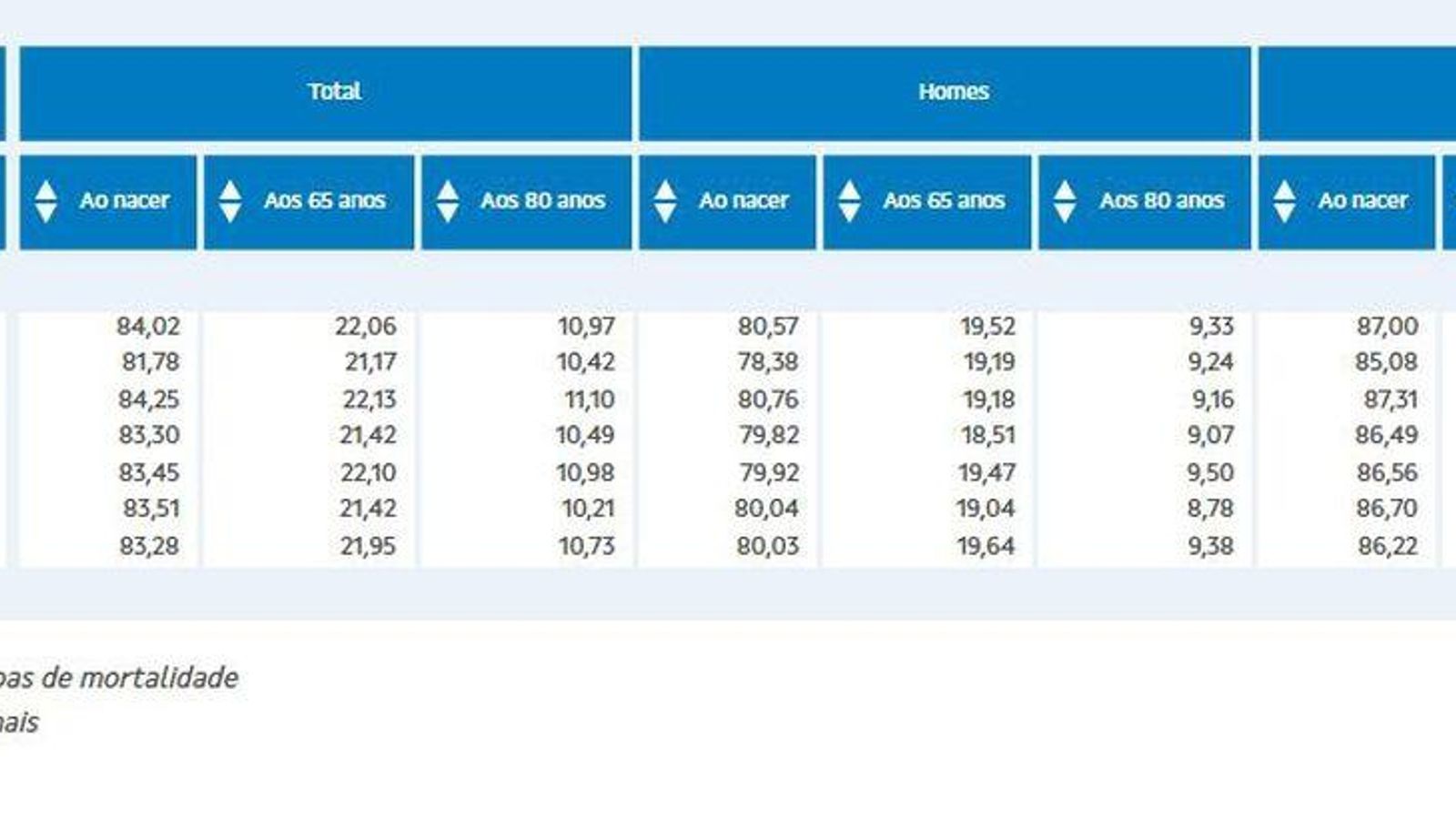This screenshot has height=819, width=1456.
Task: Click 'Aos 65 anos' label under Total
Action: [x=325, y=201]
